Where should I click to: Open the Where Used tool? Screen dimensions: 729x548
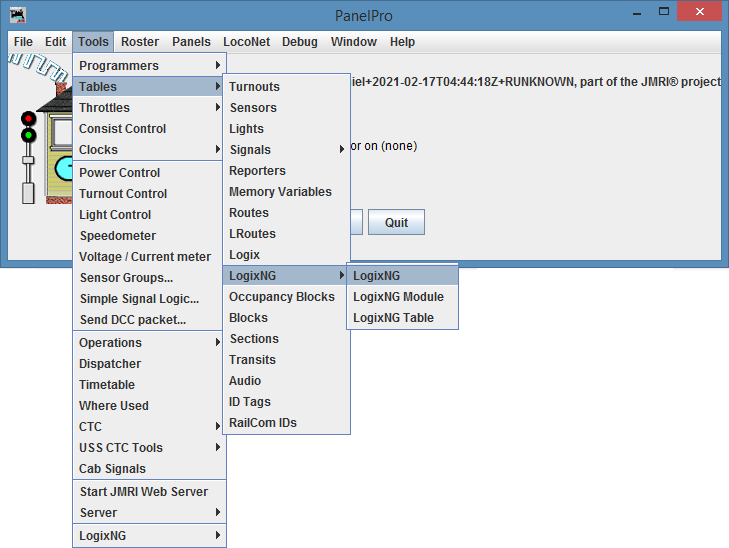[149, 405]
